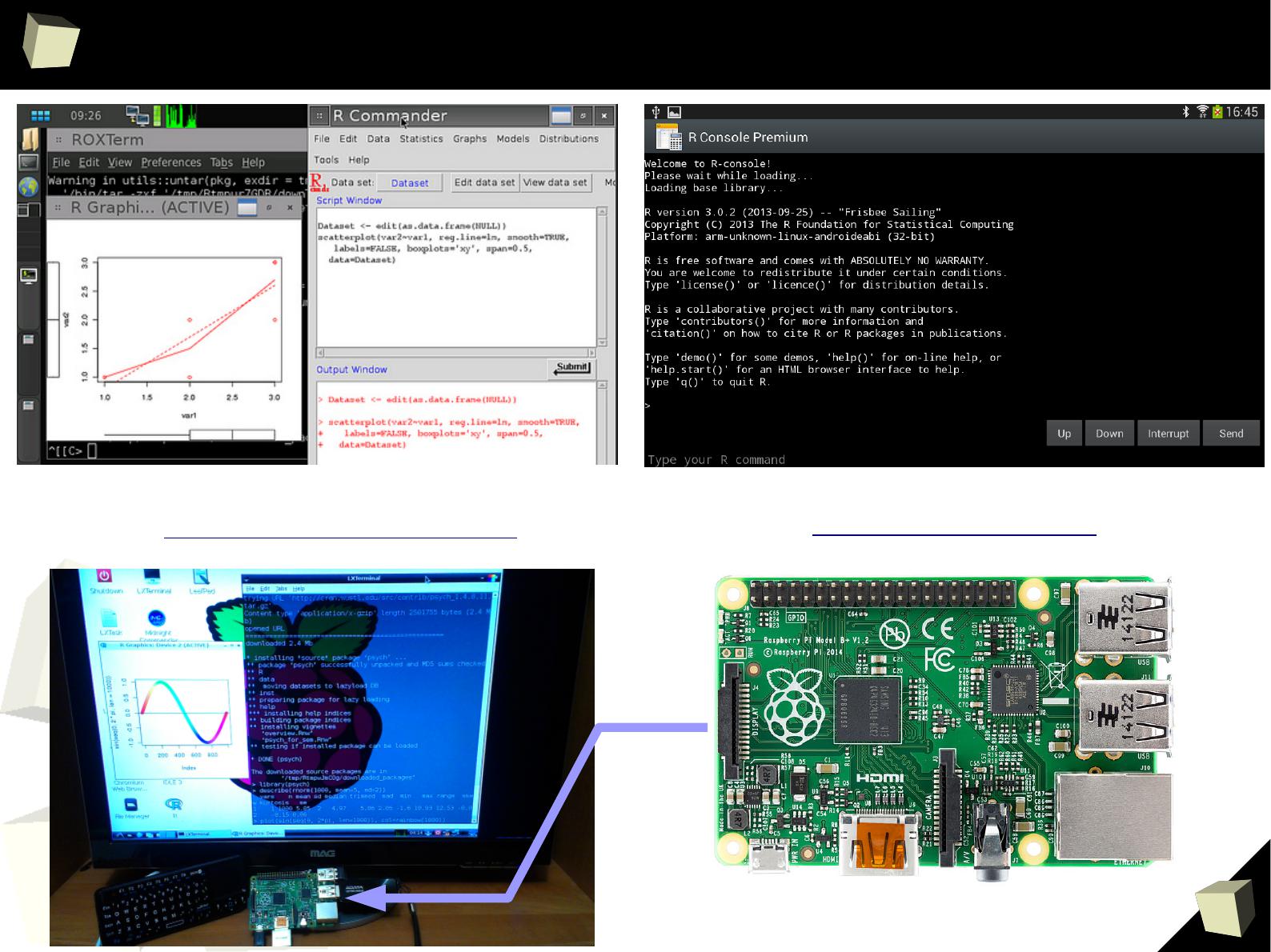
Task: Click 'R Graphics: Devi...' taskbar item on Pi screen
Action: 258,834
